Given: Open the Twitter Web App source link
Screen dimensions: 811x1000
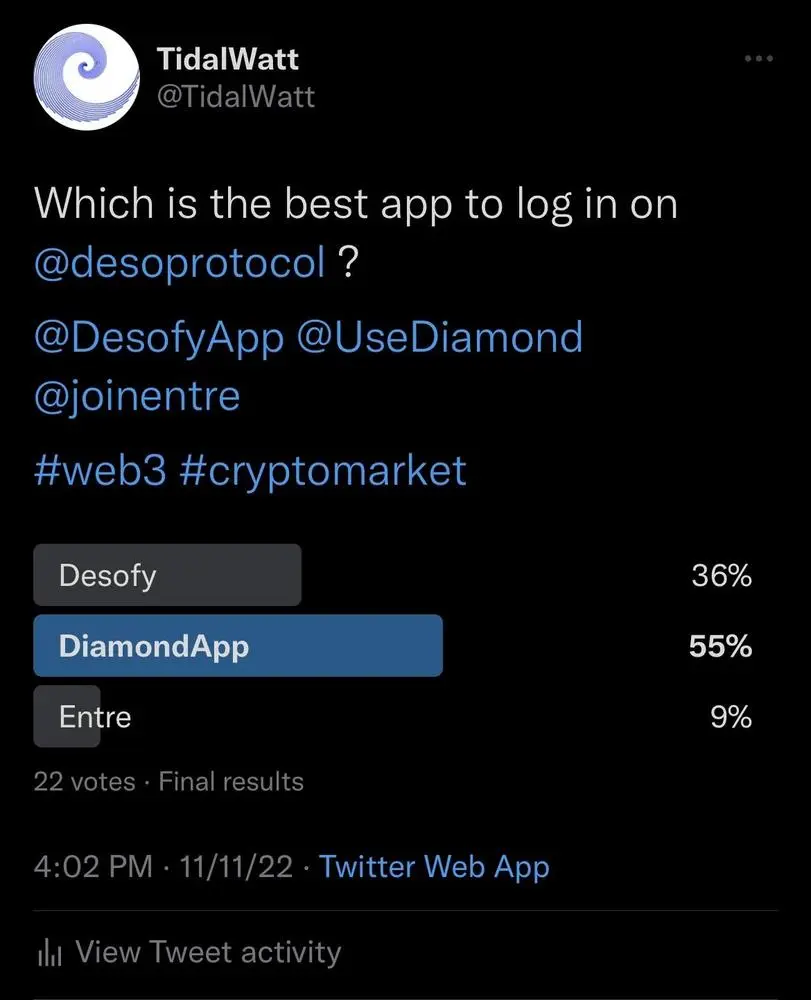Looking at the screenshot, I should (x=434, y=866).
